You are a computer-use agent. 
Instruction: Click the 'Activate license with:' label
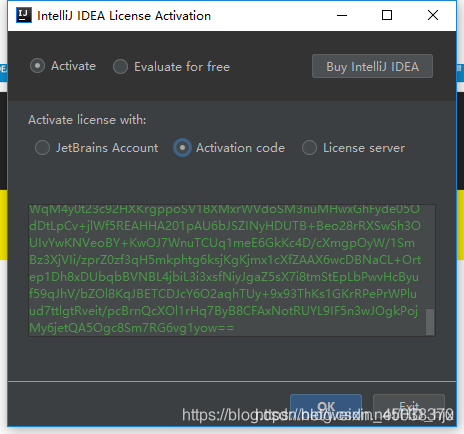[87, 120]
